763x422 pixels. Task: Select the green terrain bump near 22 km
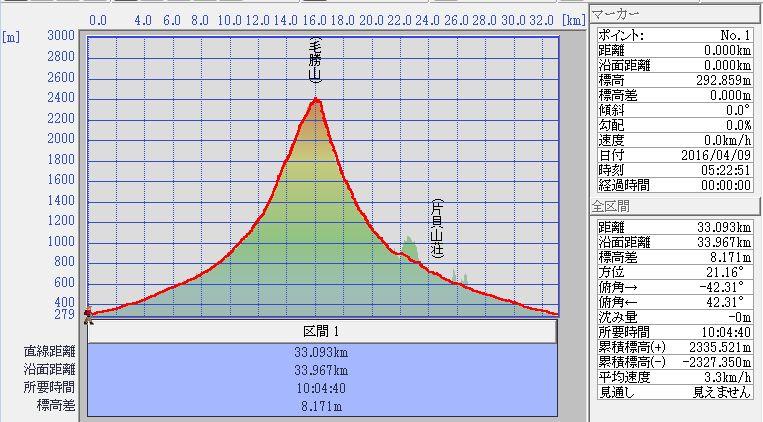[x=409, y=245]
